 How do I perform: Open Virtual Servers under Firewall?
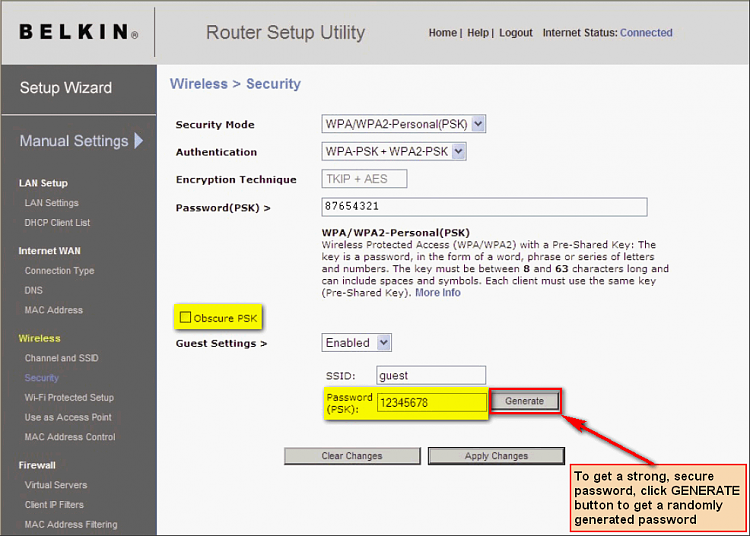[56, 485]
